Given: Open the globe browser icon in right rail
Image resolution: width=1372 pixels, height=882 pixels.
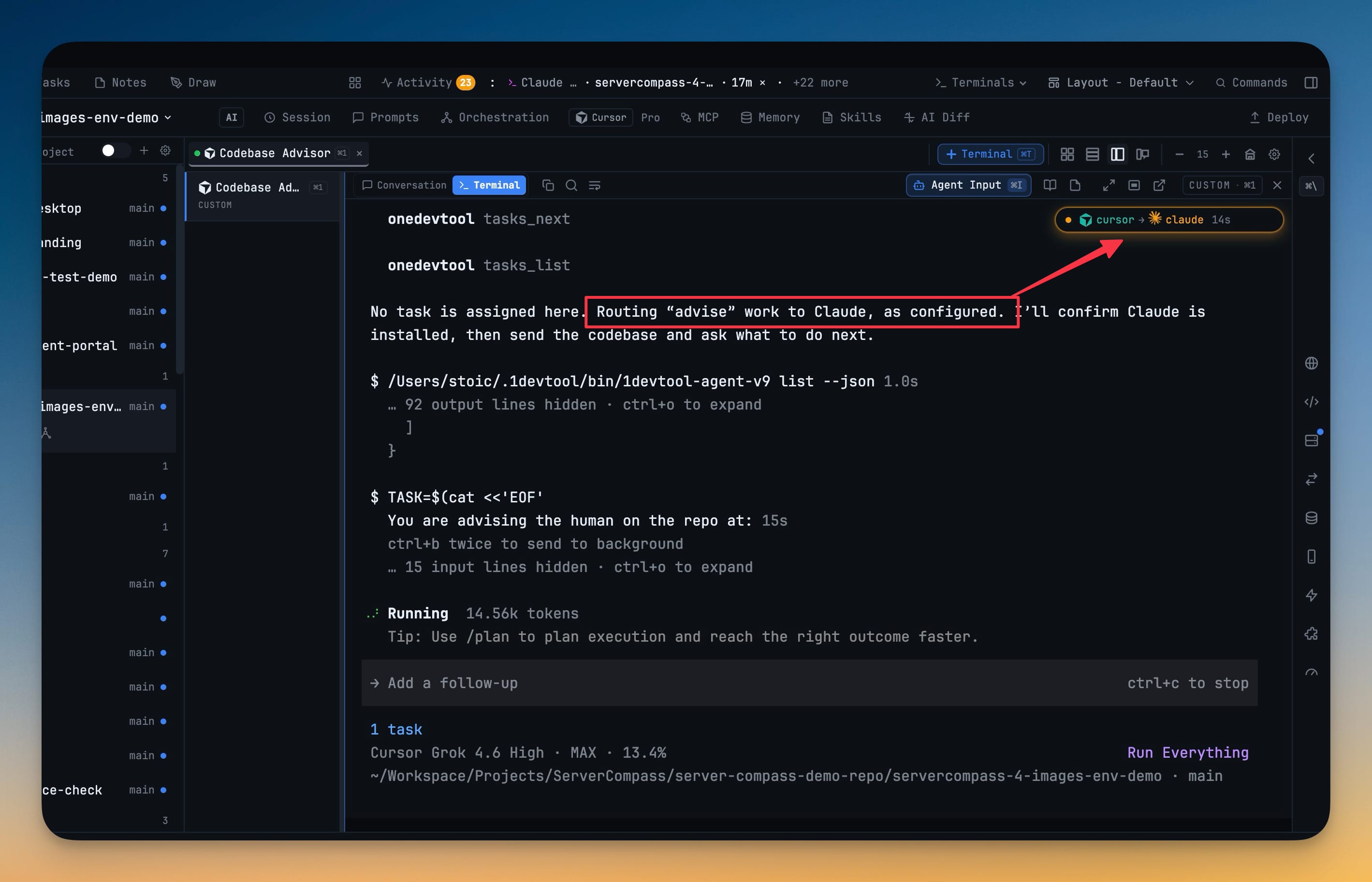Looking at the screenshot, I should coord(1311,363).
